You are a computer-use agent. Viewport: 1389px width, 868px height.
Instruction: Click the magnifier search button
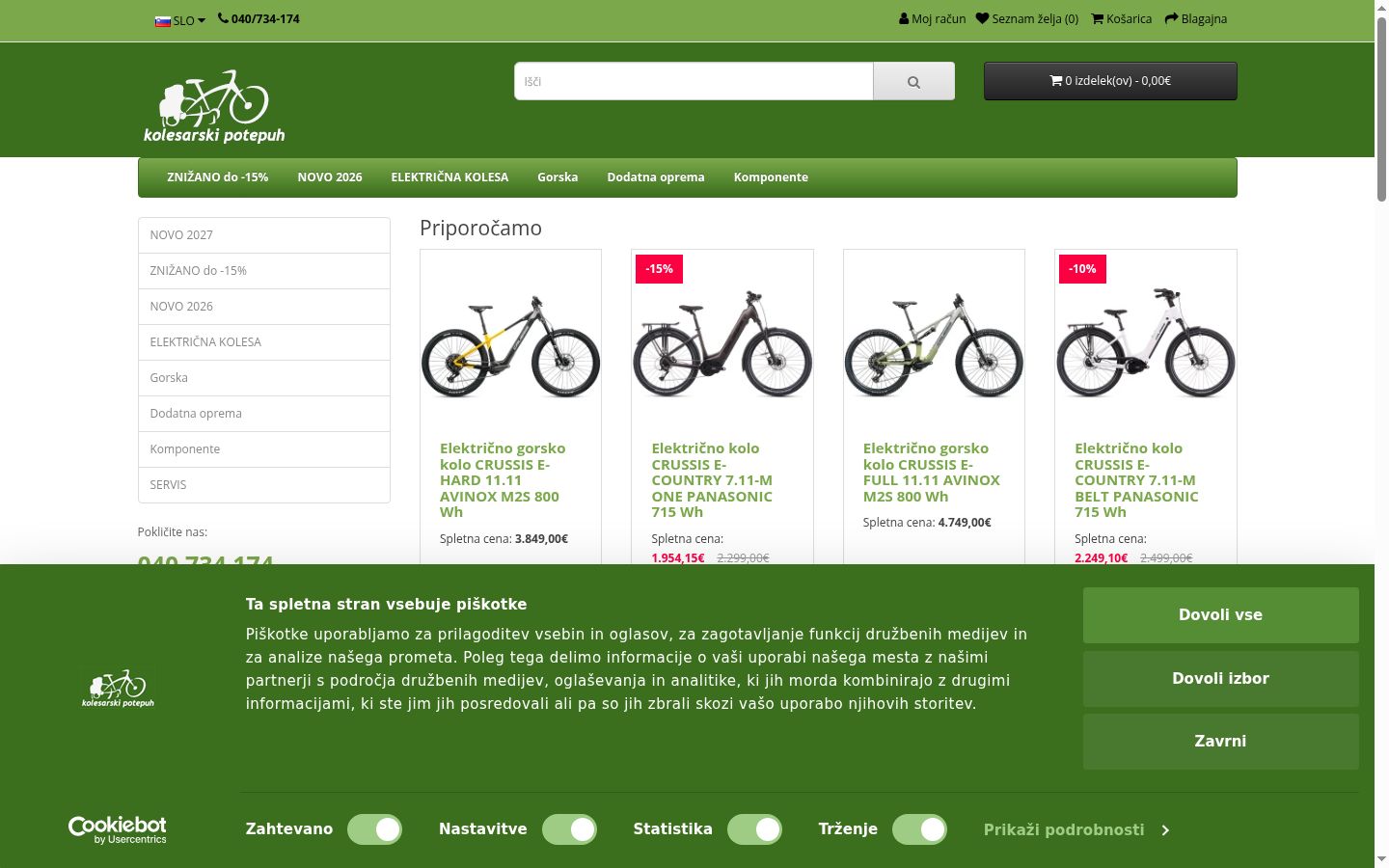[x=913, y=81]
